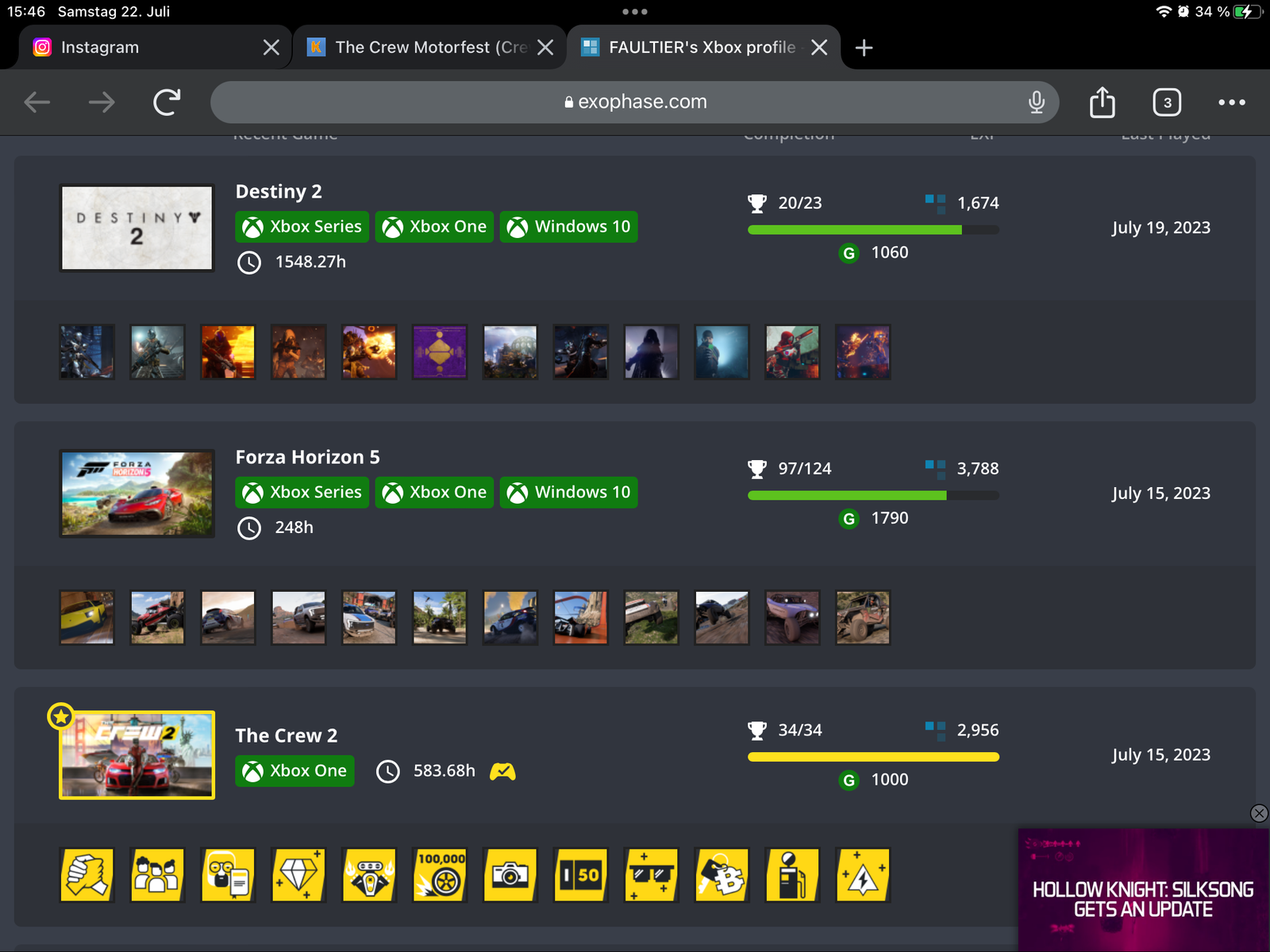This screenshot has width=1270, height=952.
Task: Tap the Wi-Fi icon in status bar
Action: (1164, 12)
